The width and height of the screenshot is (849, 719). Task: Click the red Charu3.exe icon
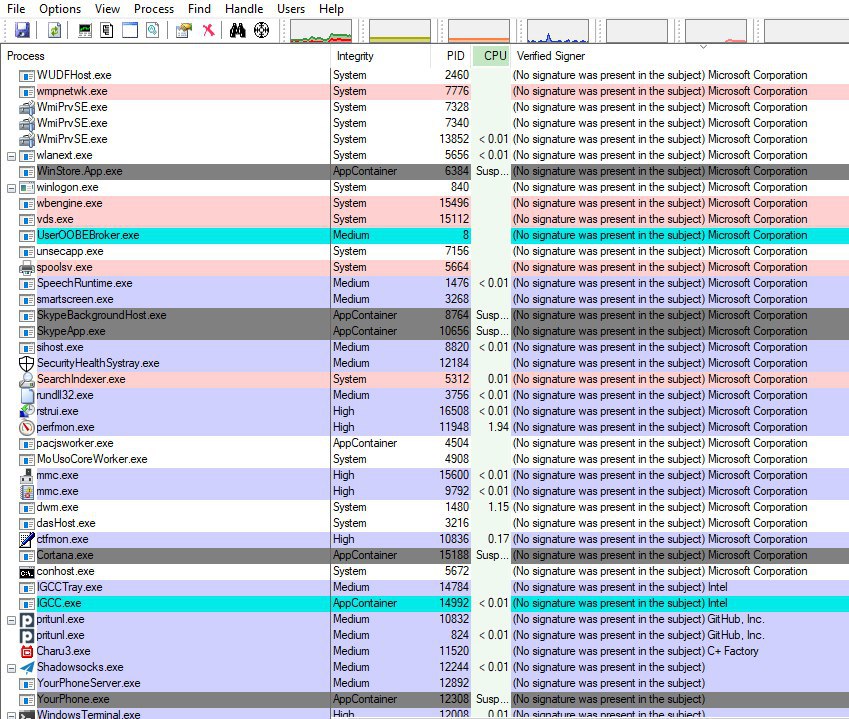point(27,651)
